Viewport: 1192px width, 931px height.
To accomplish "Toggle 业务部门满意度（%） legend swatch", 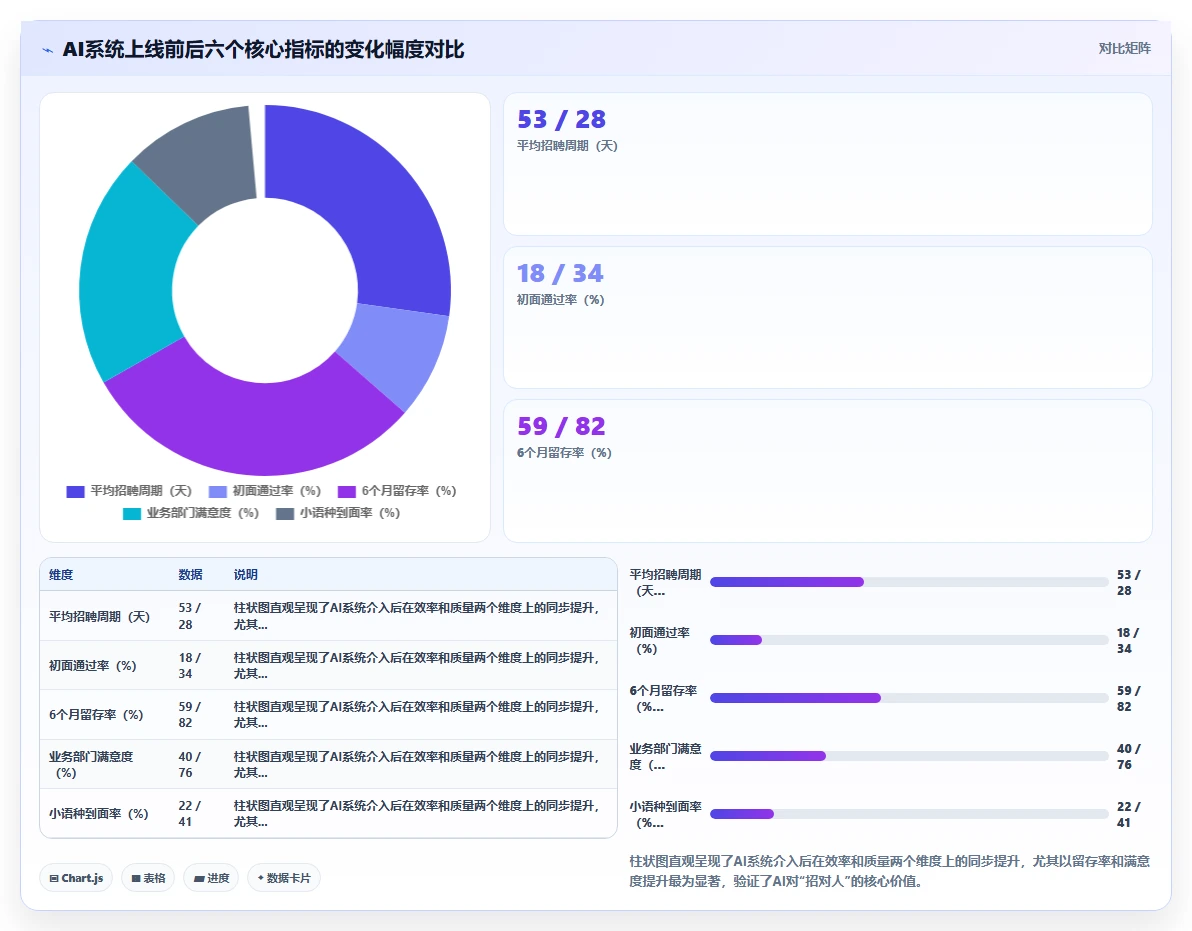I will tap(132, 514).
